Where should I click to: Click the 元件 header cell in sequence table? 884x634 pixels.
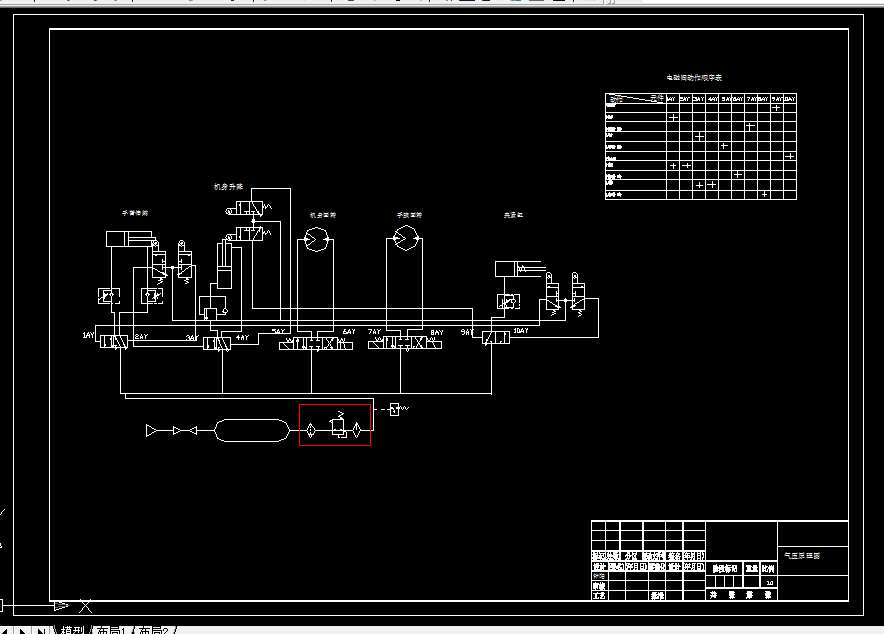click(x=657, y=98)
